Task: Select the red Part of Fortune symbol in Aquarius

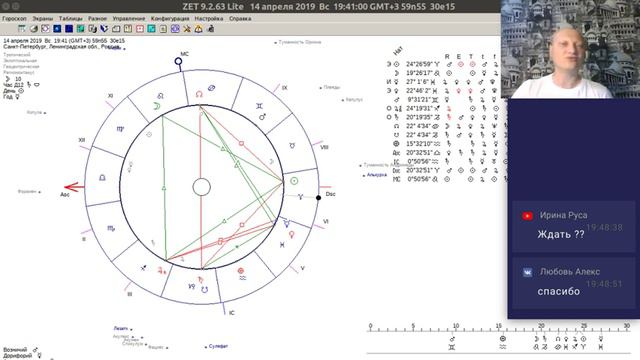Action: [x=241, y=271]
